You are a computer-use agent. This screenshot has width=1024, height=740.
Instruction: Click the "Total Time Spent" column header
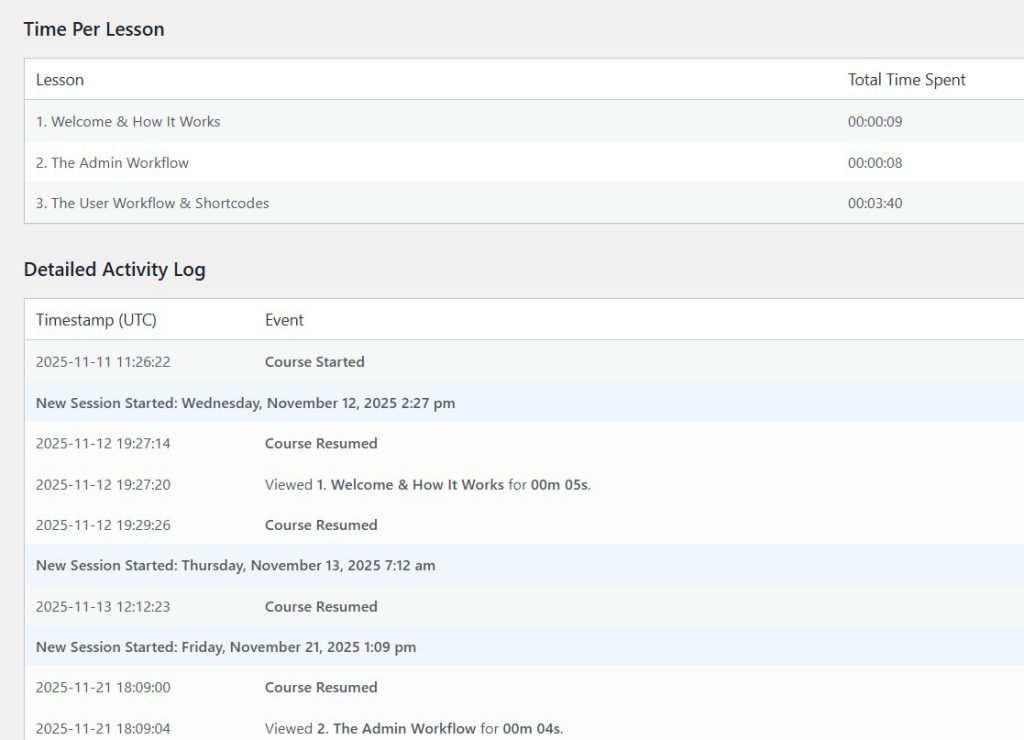click(x=906, y=80)
